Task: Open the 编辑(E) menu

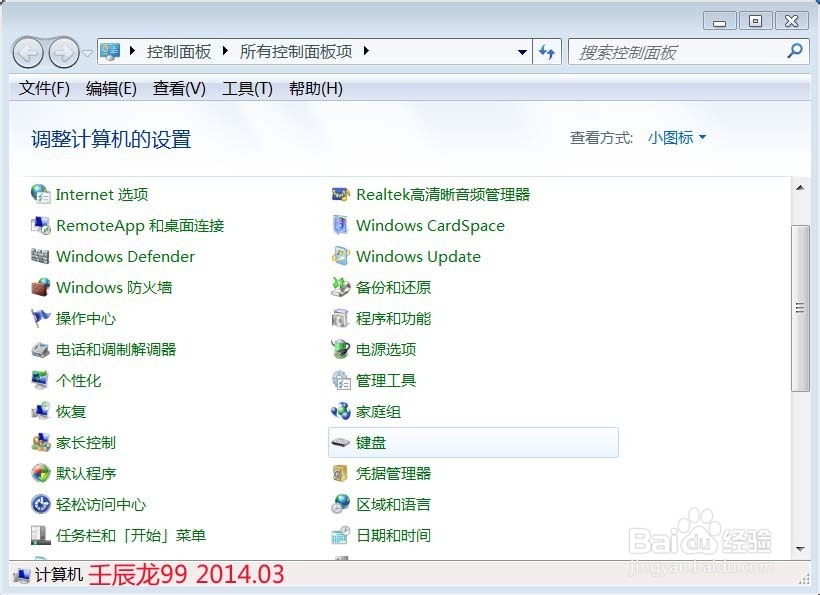Action: click(111, 88)
